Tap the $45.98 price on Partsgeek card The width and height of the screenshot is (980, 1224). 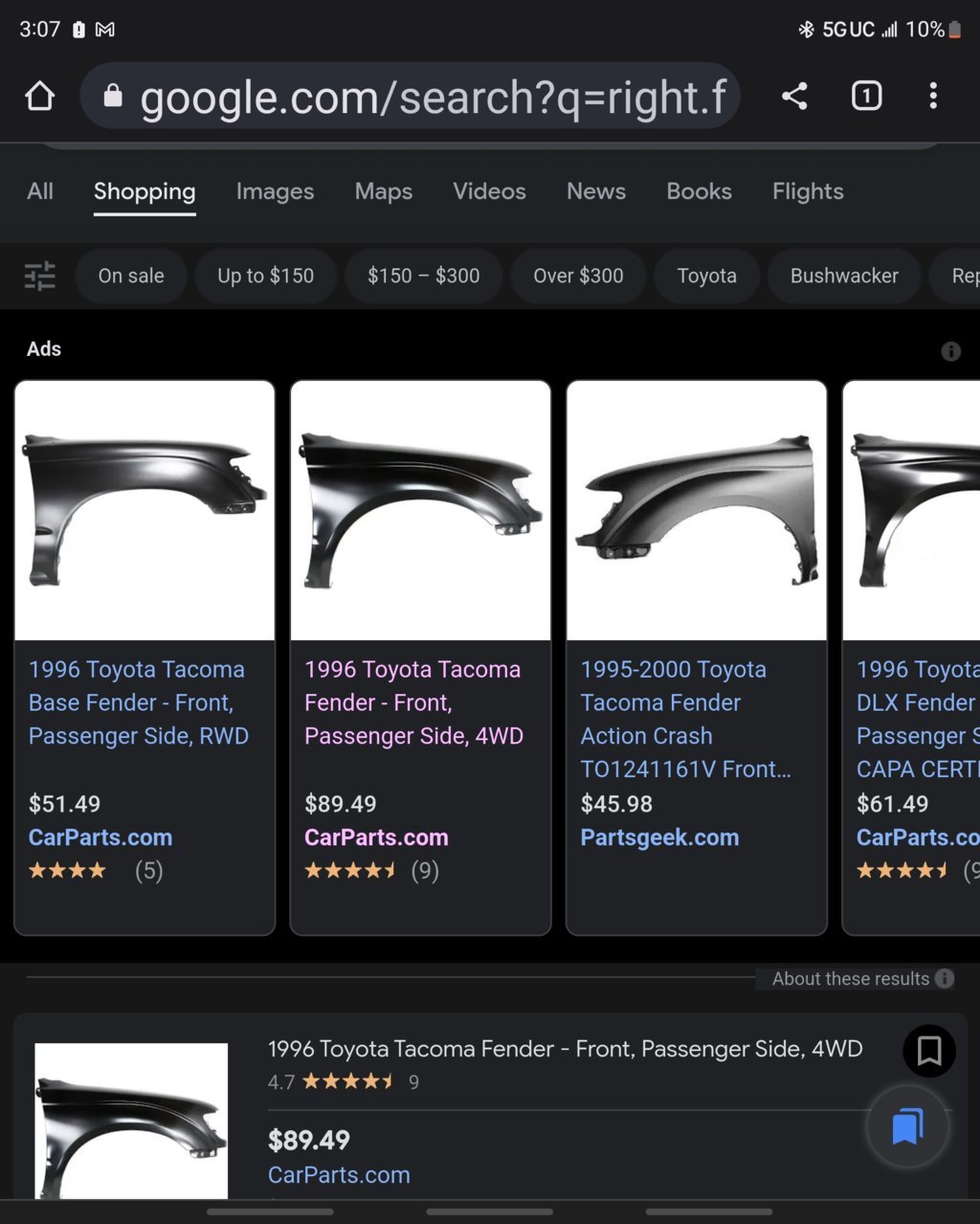[616, 804]
